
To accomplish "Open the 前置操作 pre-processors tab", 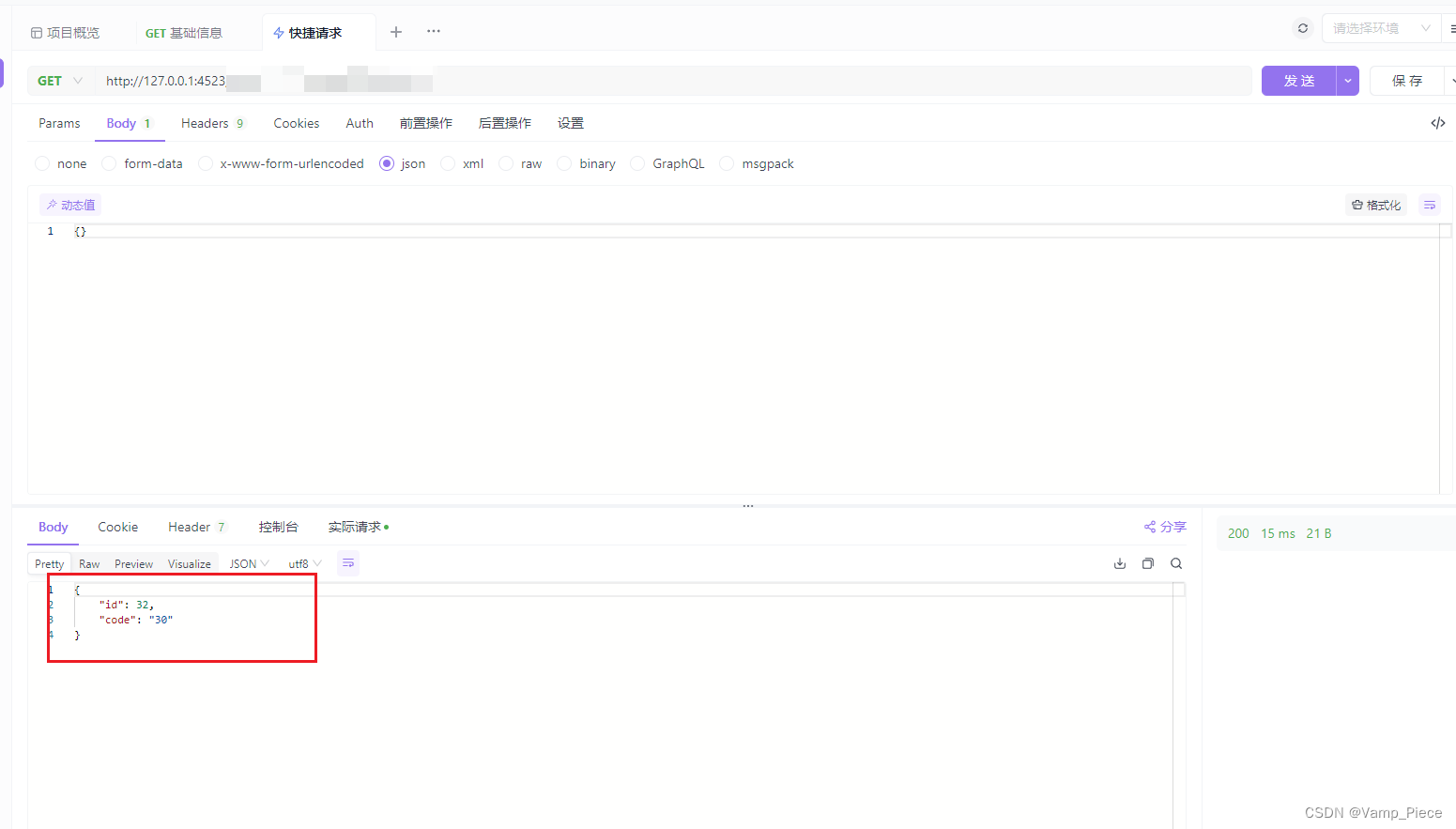I will [x=426, y=123].
